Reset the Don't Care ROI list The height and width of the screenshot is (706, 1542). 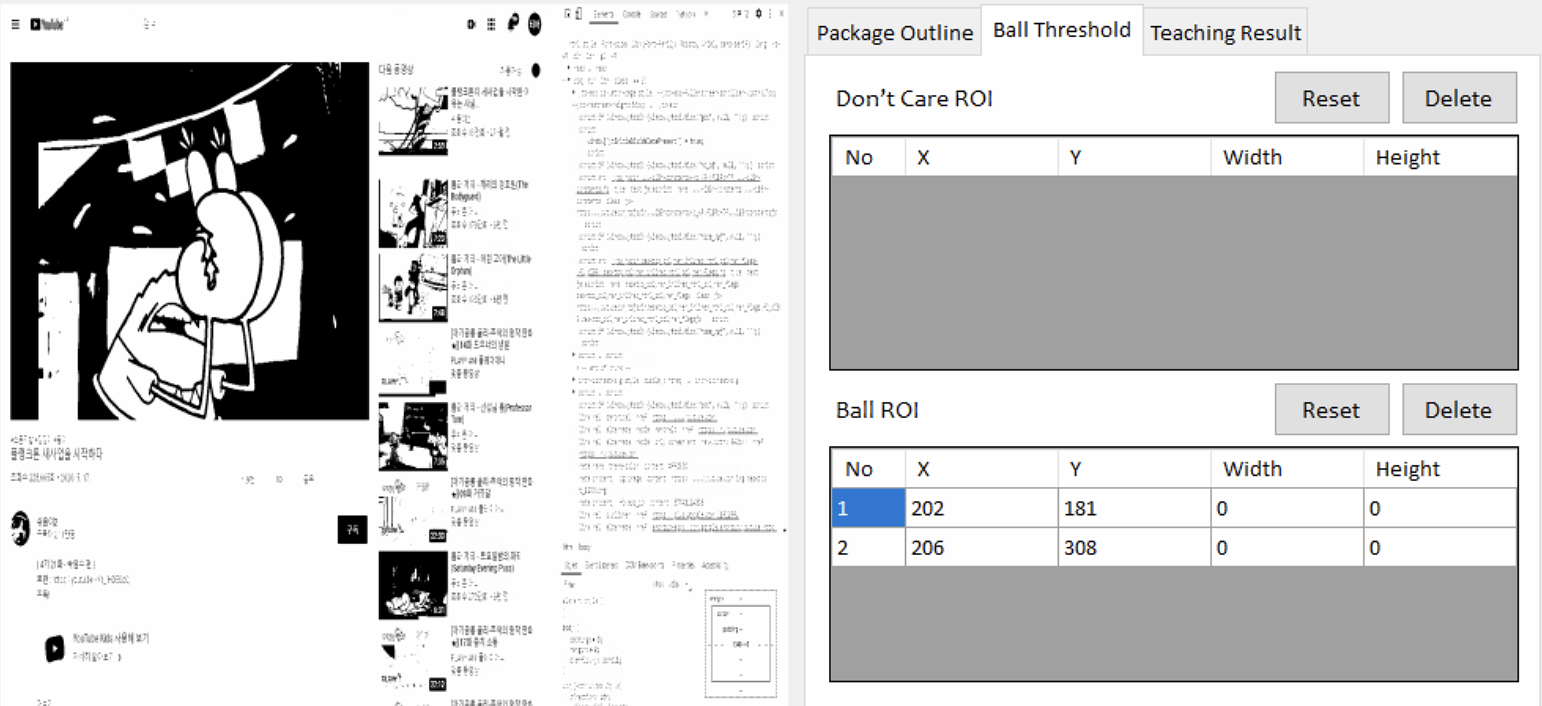(1331, 98)
